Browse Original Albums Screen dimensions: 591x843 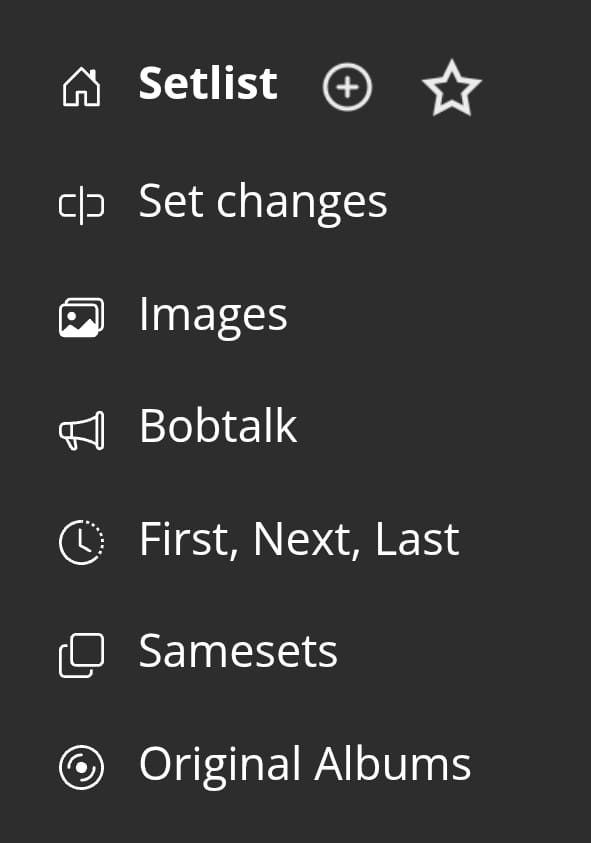305,763
